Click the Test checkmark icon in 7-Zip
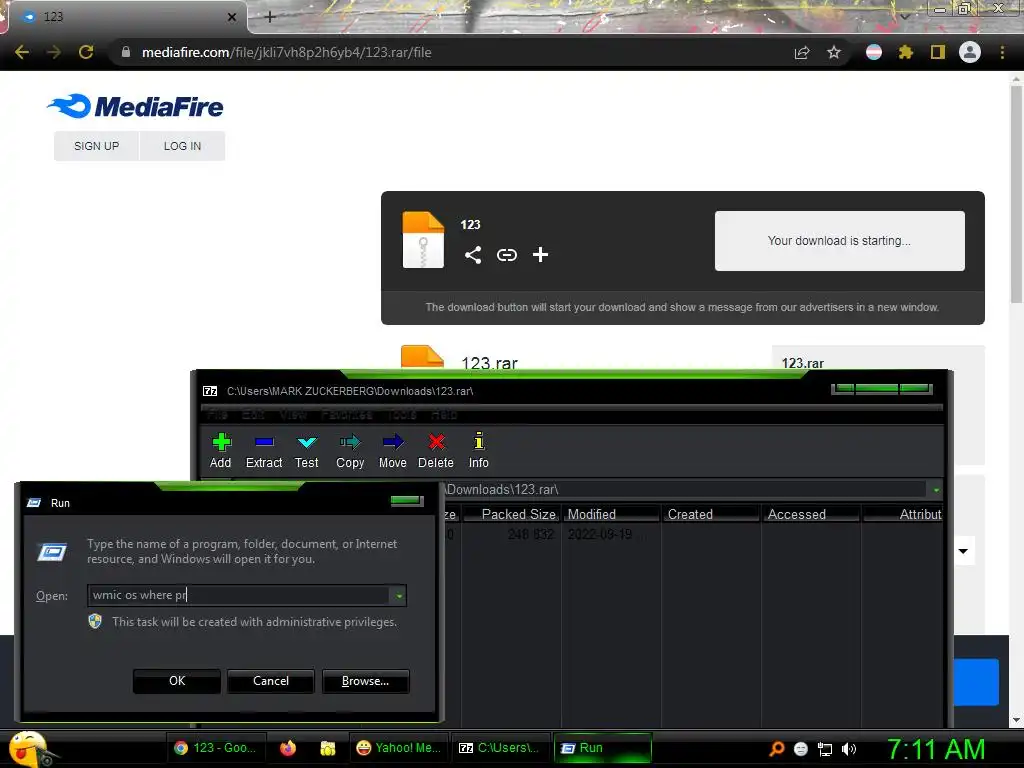1024x768 pixels. [307, 442]
